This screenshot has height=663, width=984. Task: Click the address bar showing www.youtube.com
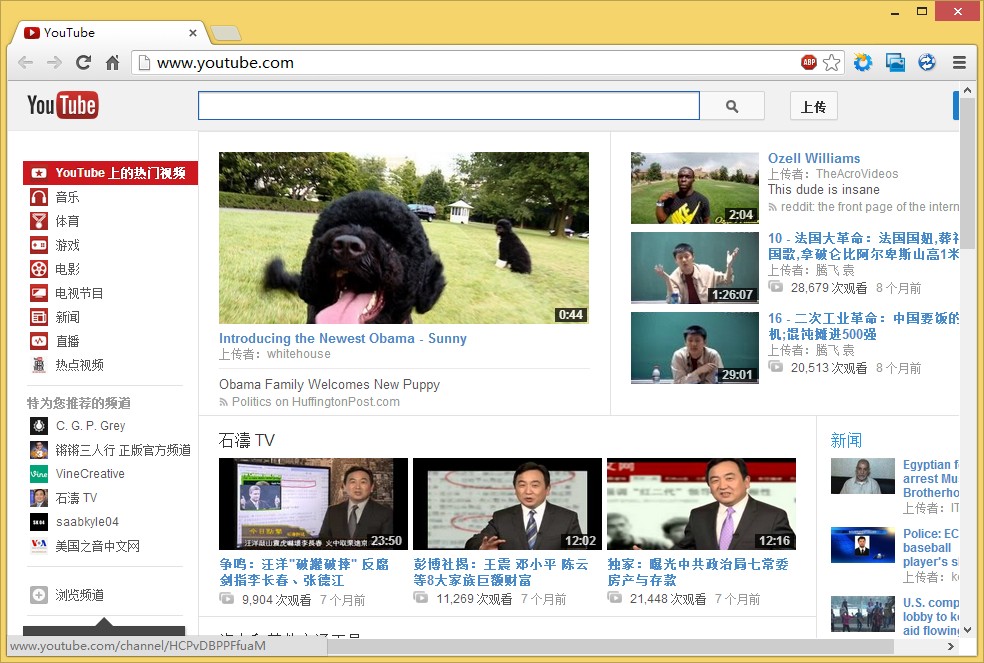464,63
